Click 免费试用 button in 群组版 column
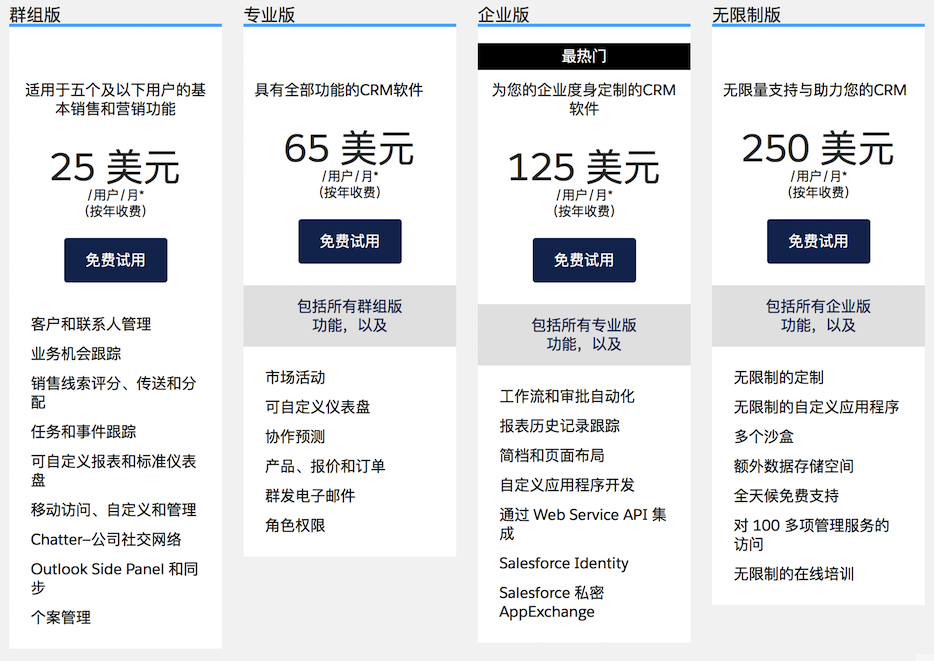 click(x=115, y=260)
